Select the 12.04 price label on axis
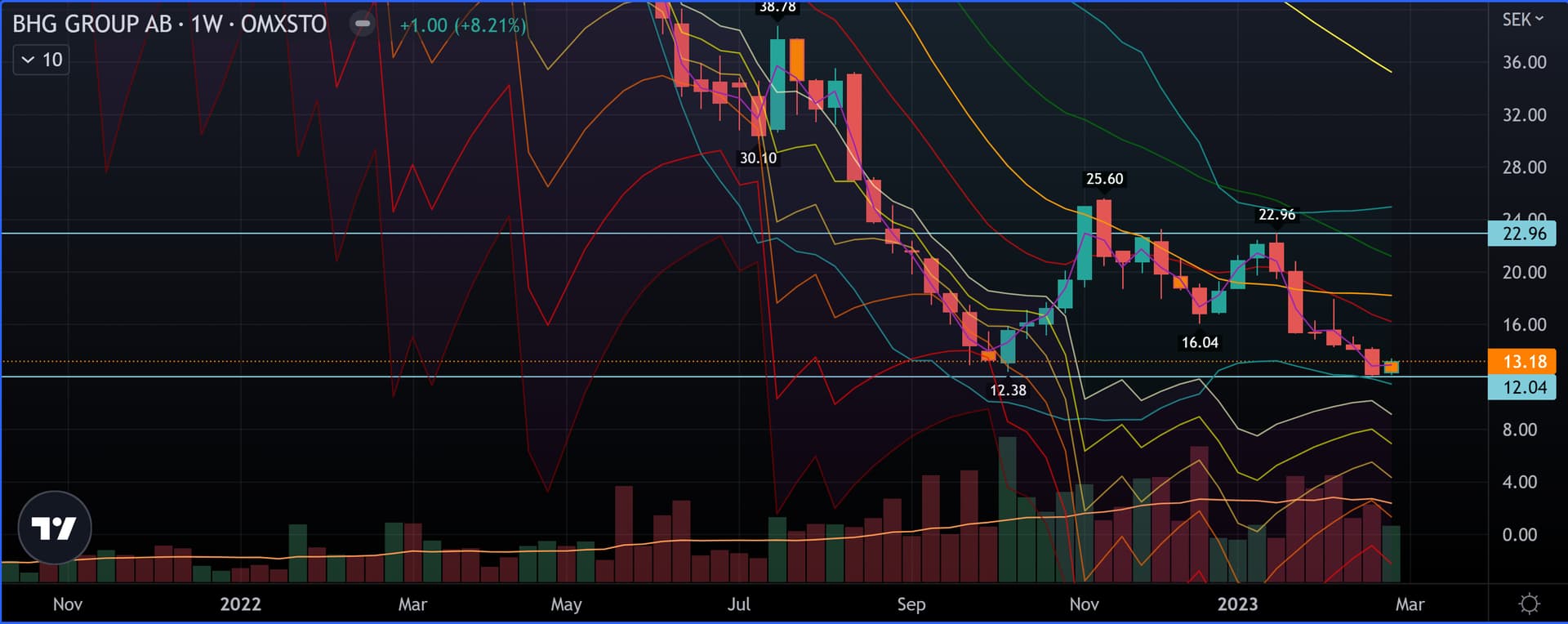1568x624 pixels. [1524, 387]
